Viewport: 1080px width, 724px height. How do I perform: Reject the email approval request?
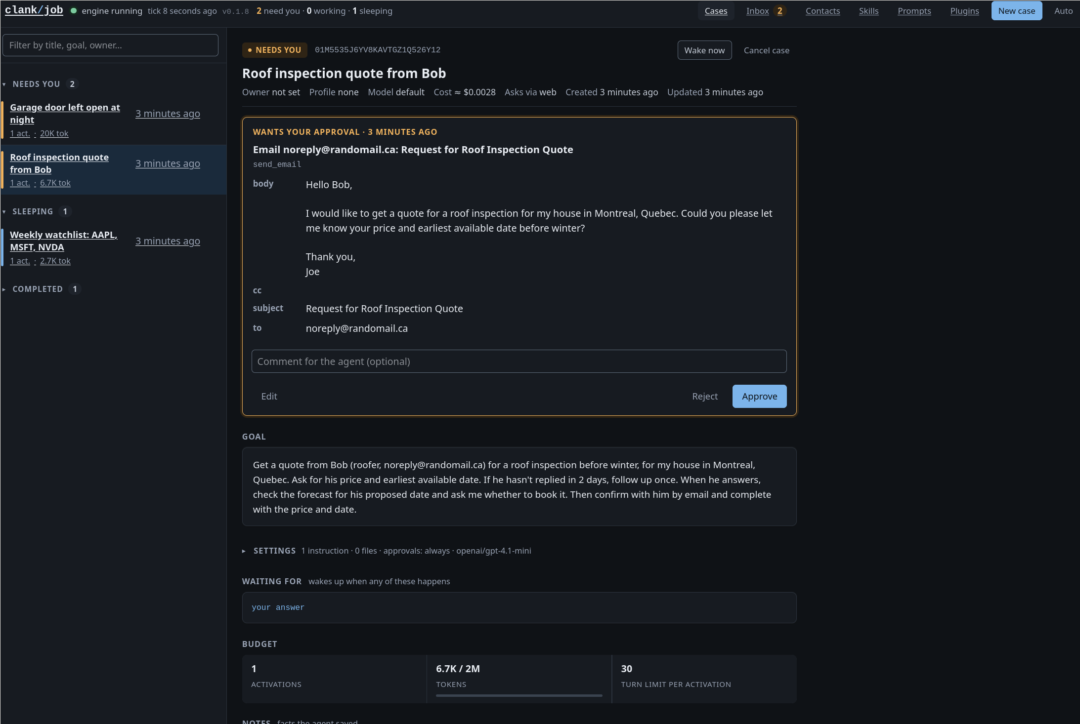(x=704, y=396)
